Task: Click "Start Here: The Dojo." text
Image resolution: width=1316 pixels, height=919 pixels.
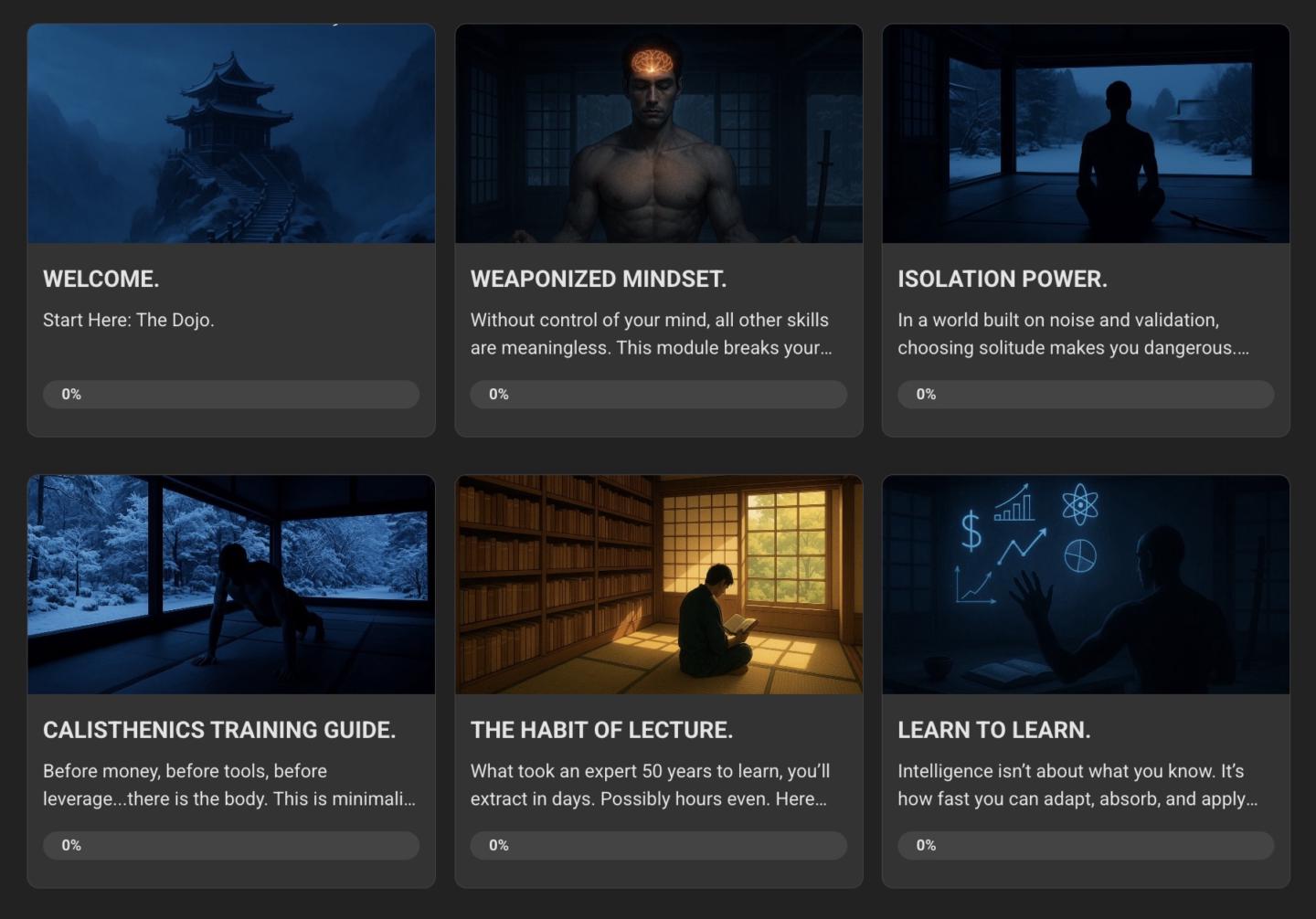Action: (x=129, y=321)
